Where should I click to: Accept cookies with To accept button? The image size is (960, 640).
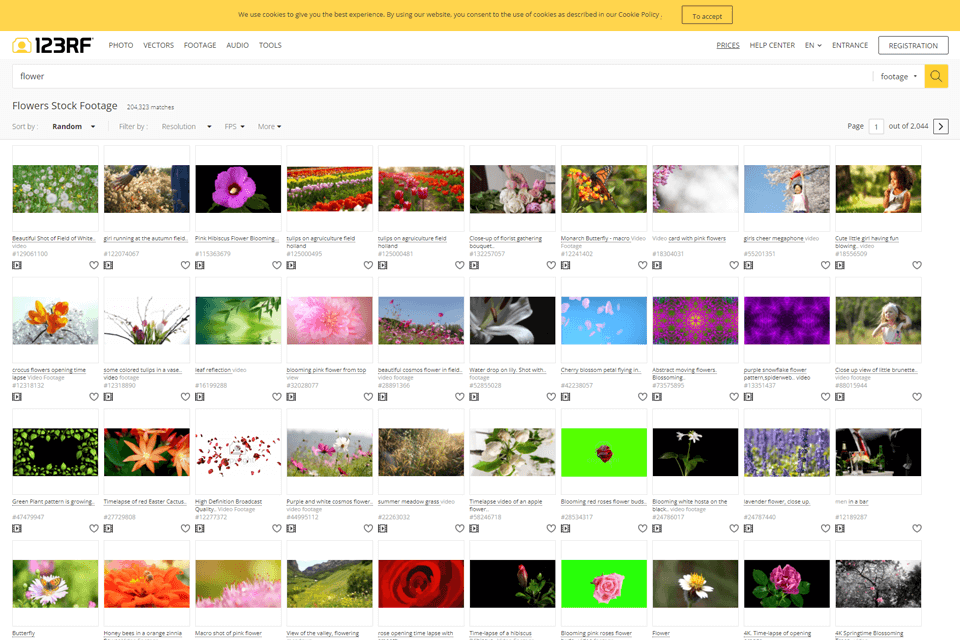[x=707, y=15]
